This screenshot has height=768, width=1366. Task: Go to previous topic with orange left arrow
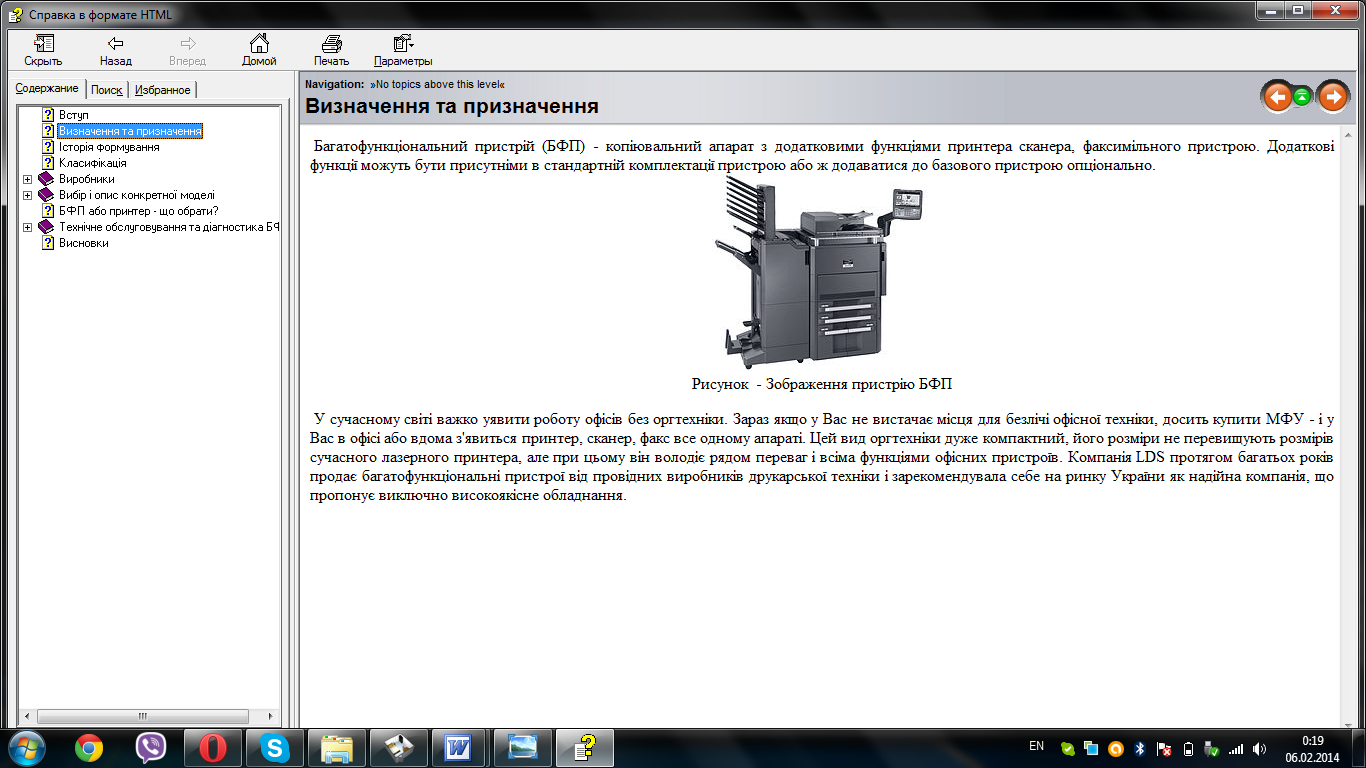1276,97
